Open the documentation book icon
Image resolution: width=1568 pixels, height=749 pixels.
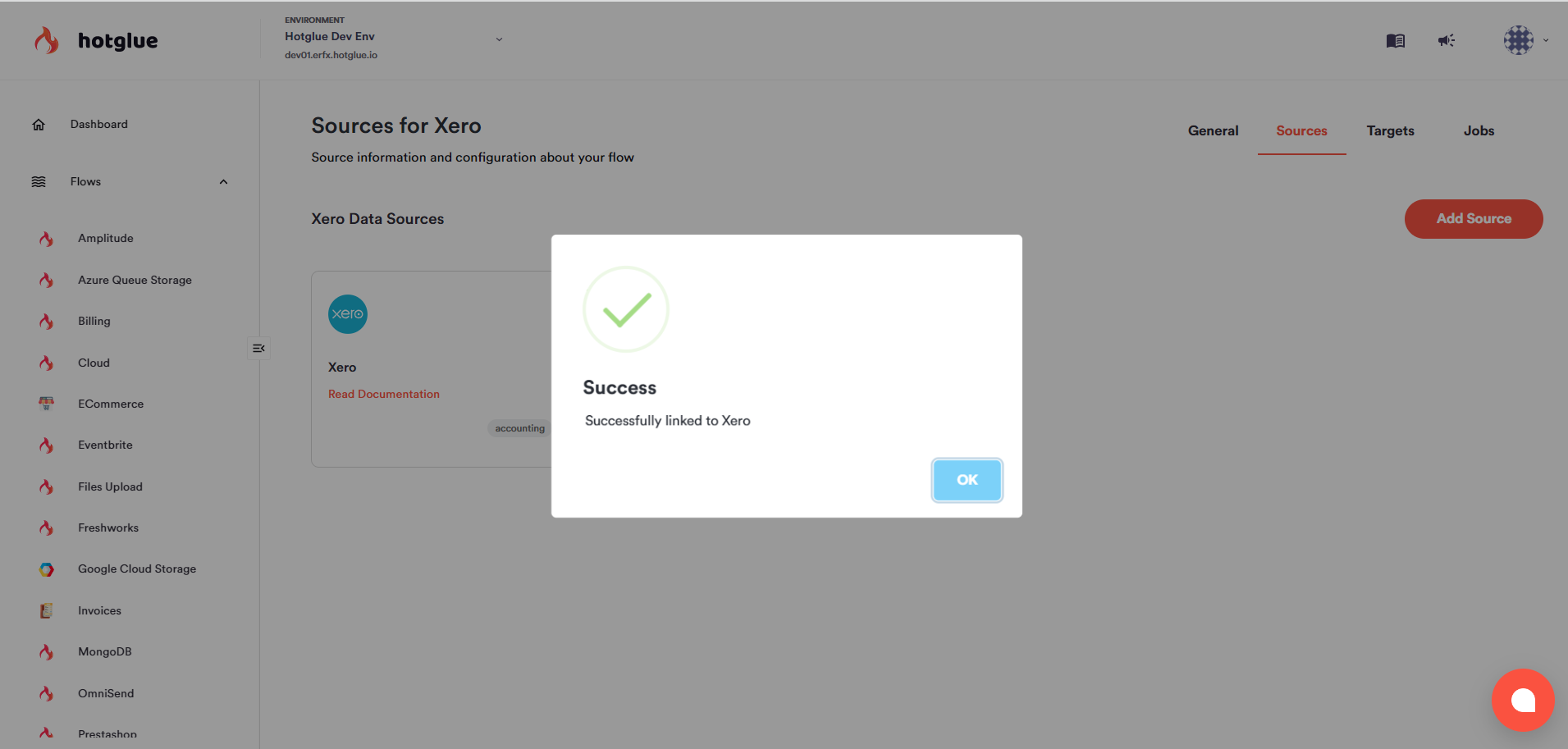point(1395,40)
